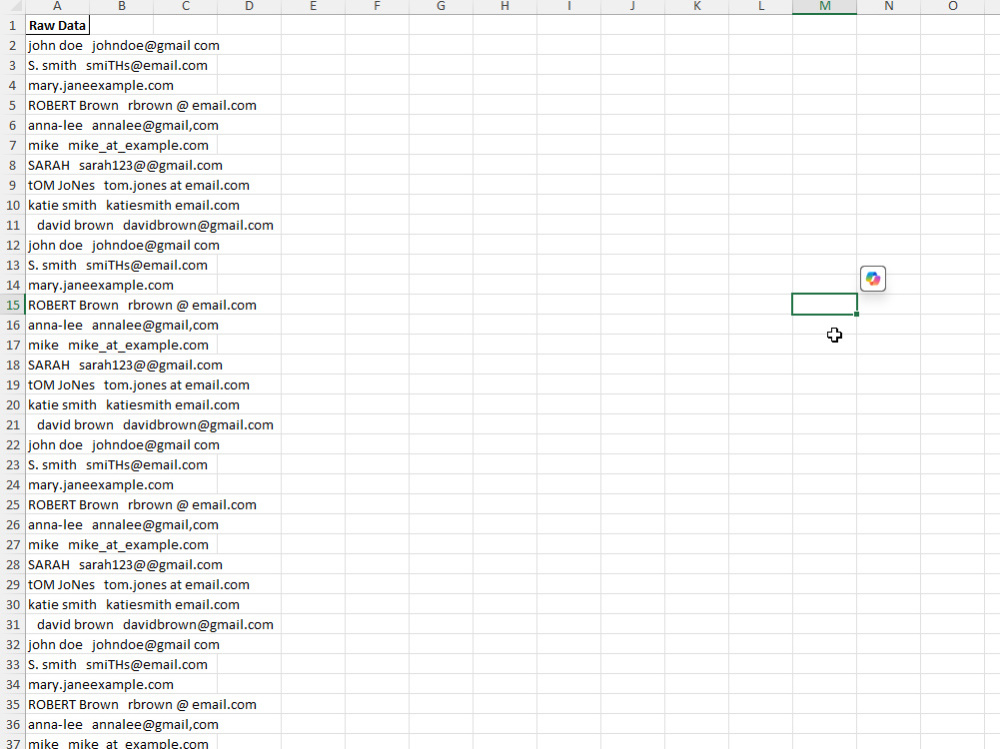Select column M header
The image size is (1000, 749).
pos(825,6)
